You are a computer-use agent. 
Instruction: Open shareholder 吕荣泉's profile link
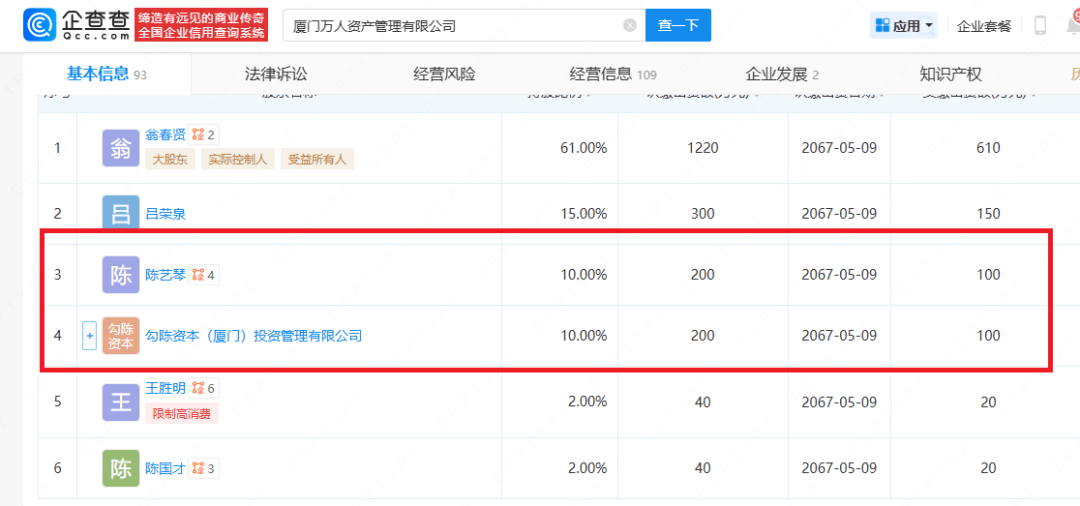coord(165,214)
